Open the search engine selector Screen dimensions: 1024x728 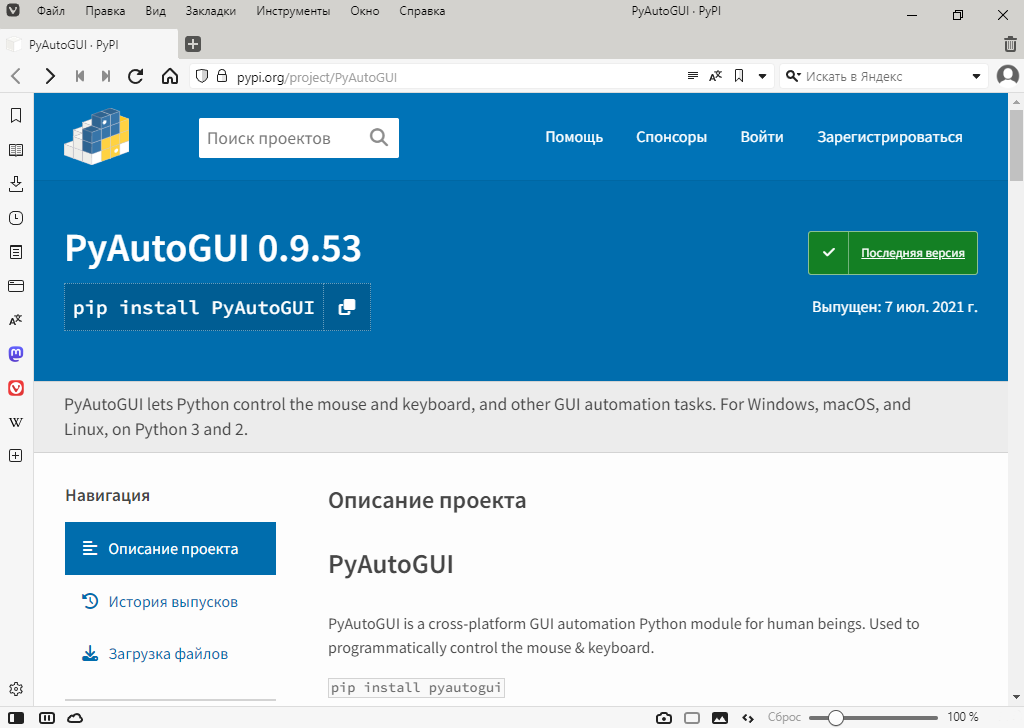794,76
